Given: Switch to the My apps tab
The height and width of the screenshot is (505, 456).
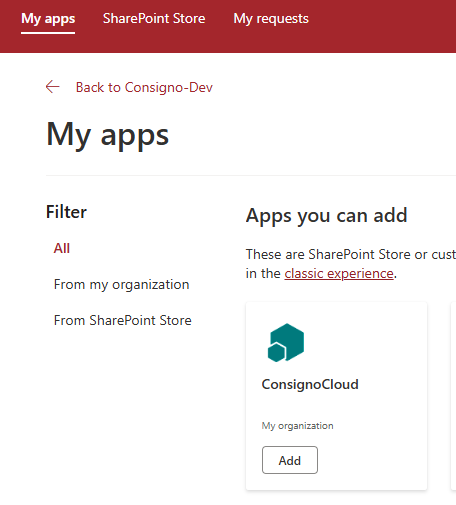Looking at the screenshot, I should [x=48, y=19].
